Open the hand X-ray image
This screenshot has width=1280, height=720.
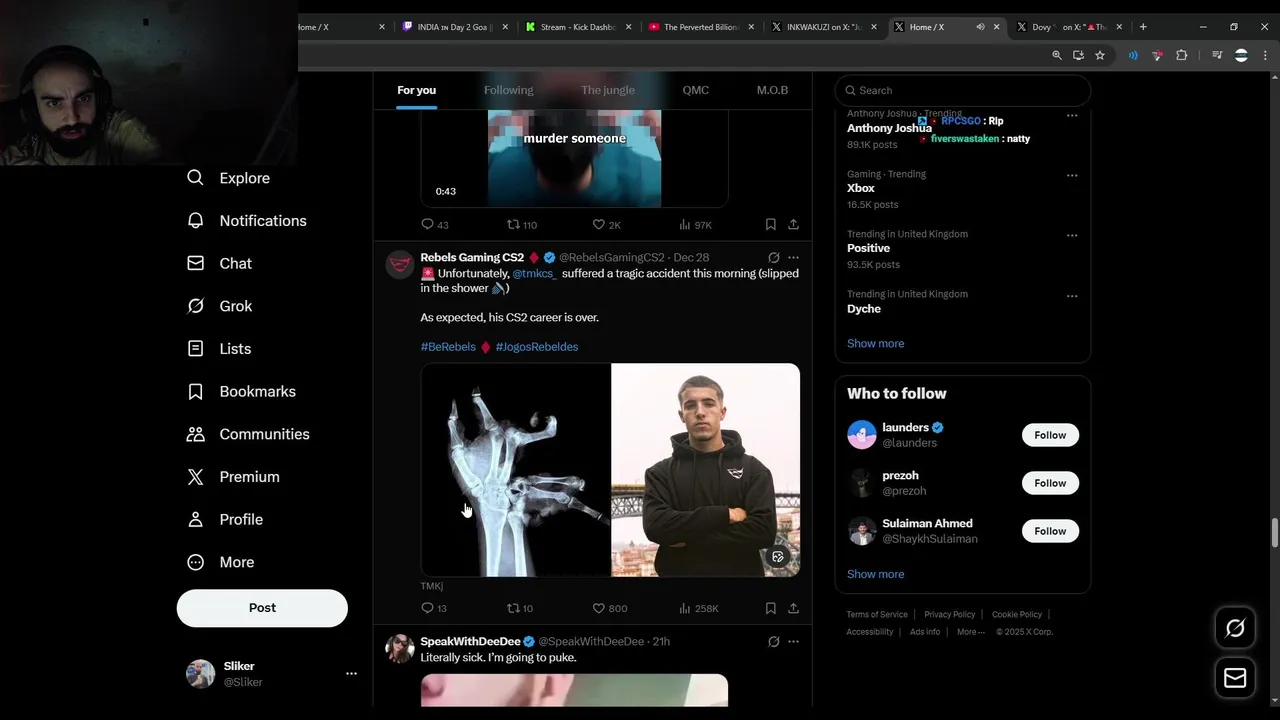[x=515, y=470]
